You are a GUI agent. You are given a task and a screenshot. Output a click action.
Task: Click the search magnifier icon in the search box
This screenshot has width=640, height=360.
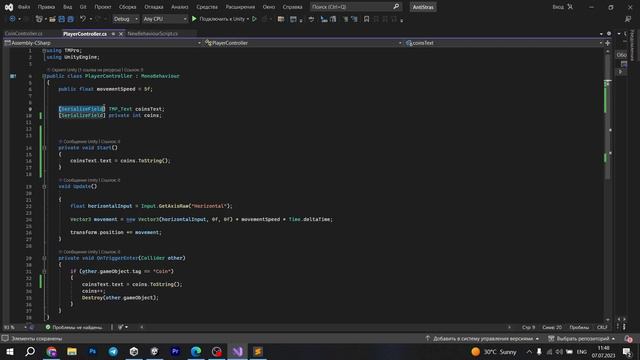396,7
